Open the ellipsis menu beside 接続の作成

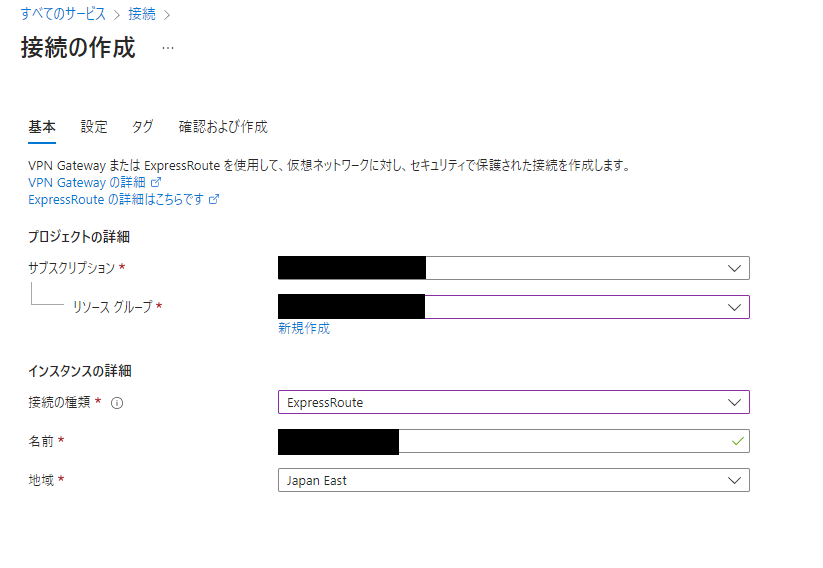(x=167, y=48)
